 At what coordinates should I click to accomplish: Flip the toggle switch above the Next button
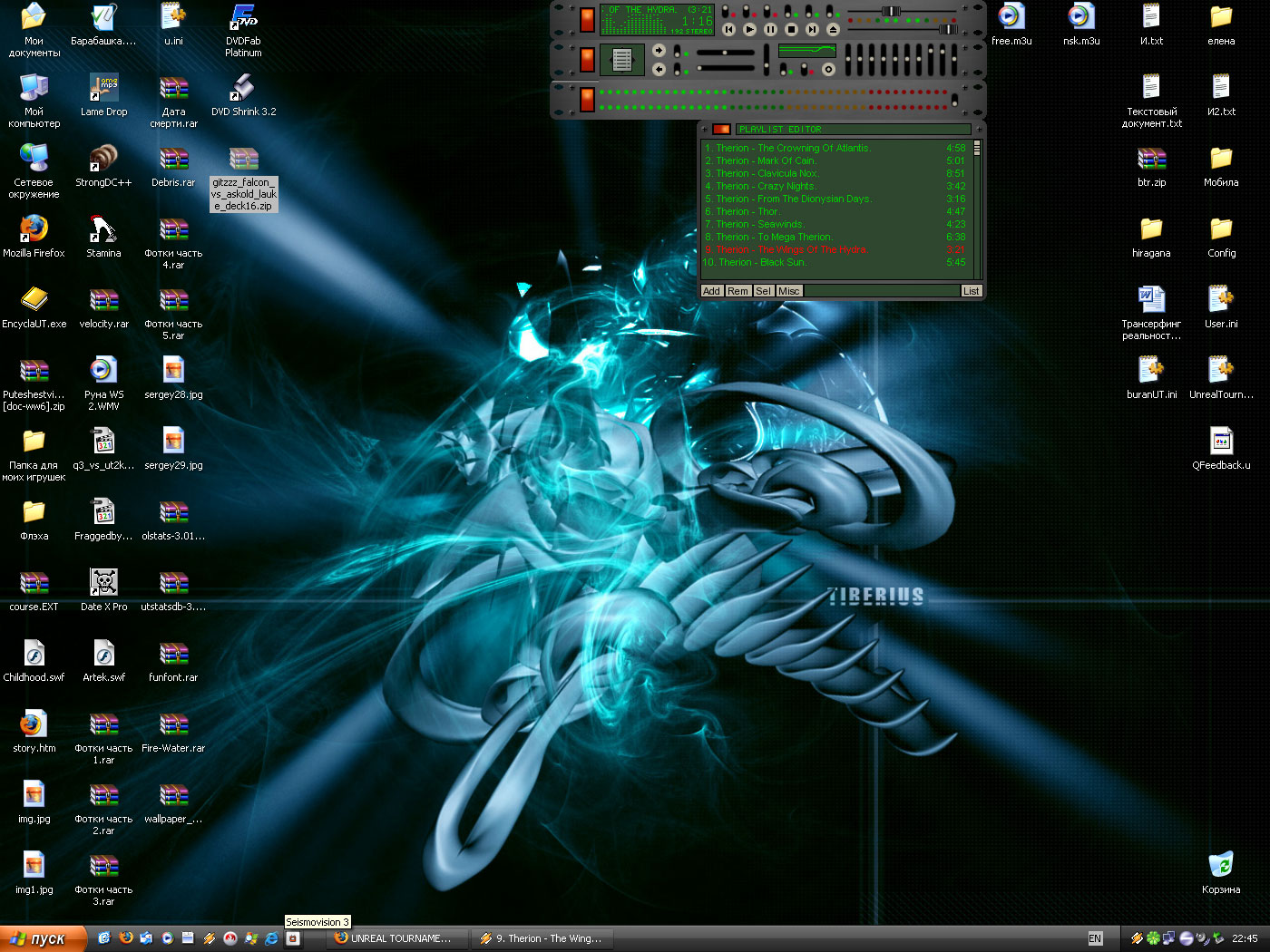pyautogui.click(x=808, y=11)
